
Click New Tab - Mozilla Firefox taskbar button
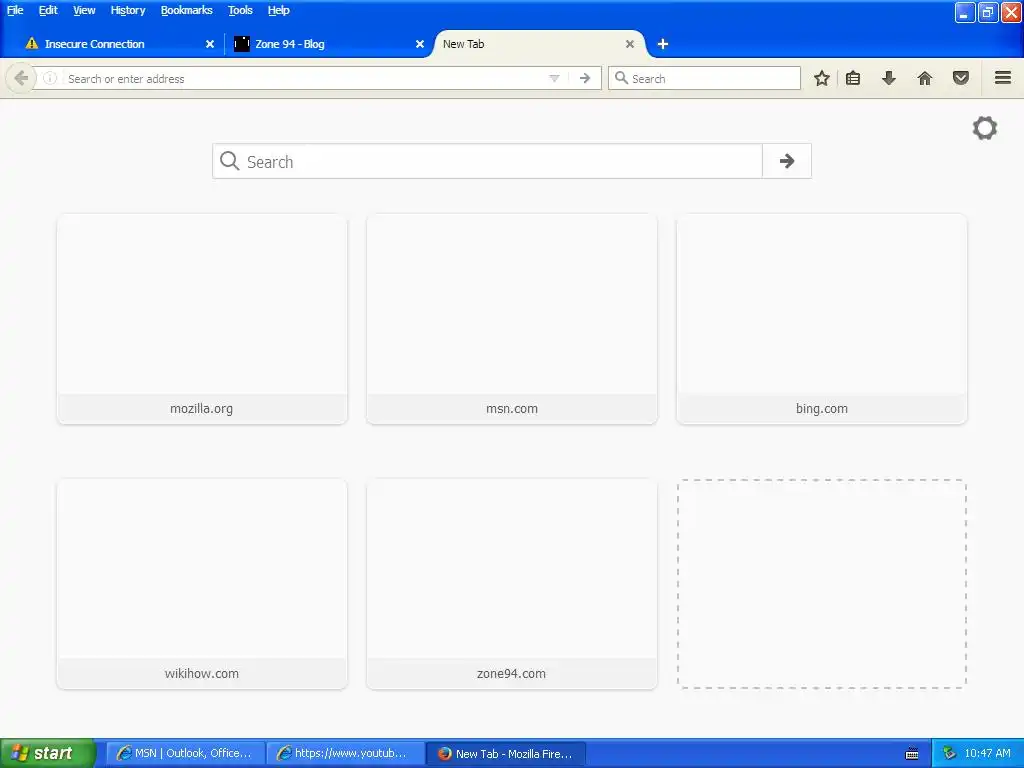coord(506,753)
